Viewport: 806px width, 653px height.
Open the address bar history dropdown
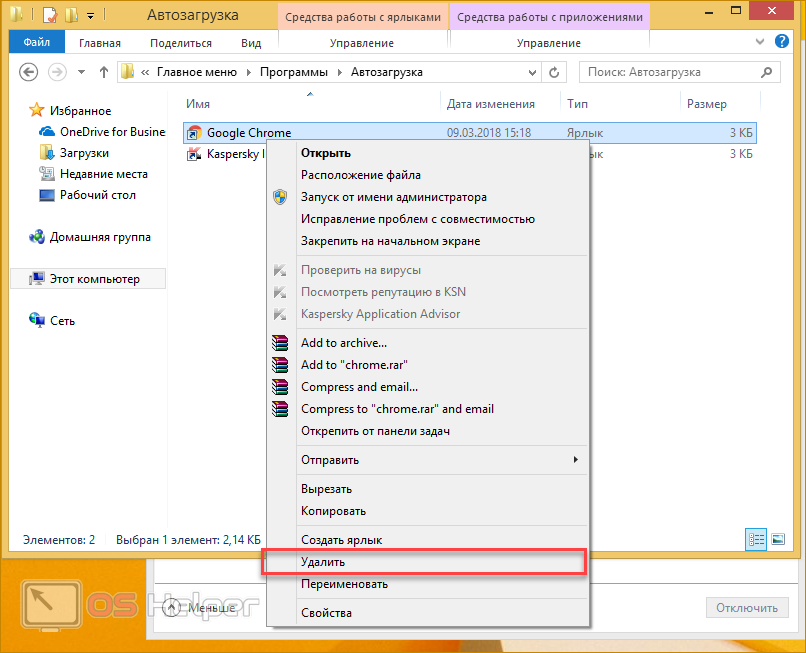coord(529,72)
